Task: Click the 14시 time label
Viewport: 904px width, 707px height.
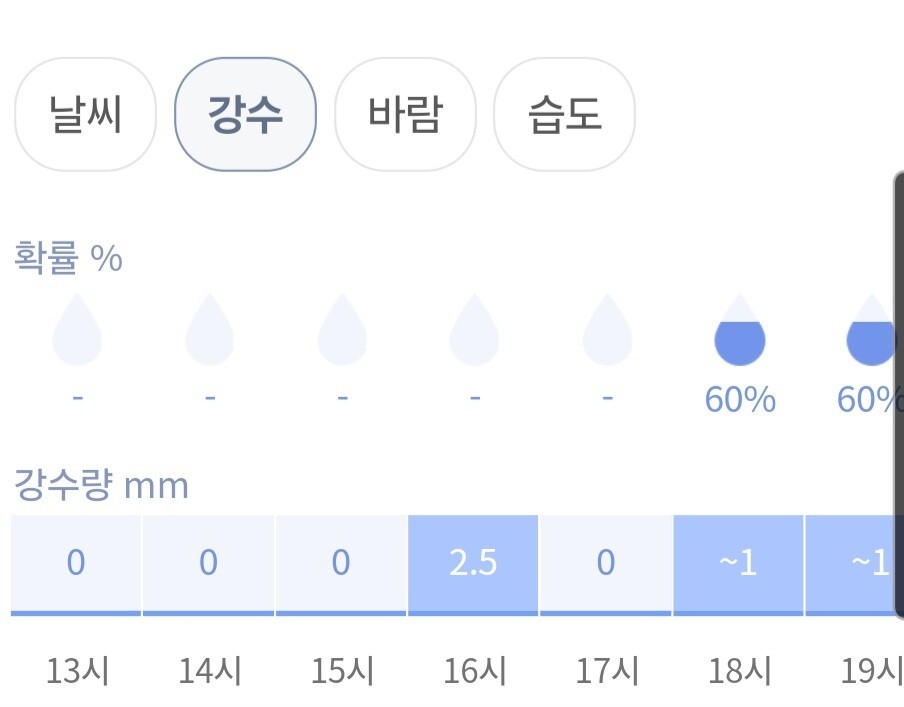Action: pos(209,671)
